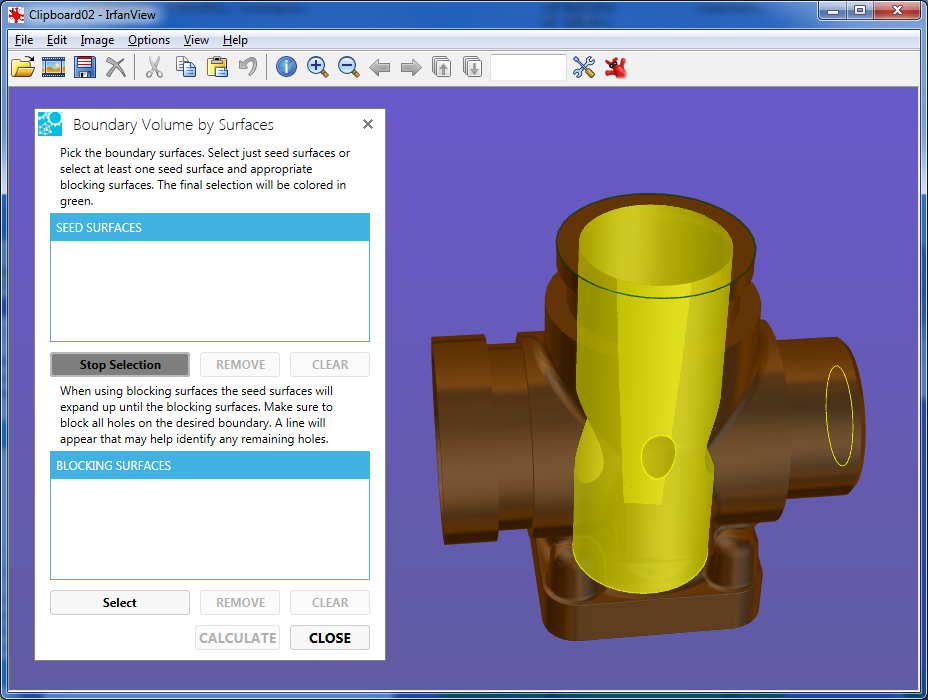Open the Properties/Settings tools icon
This screenshot has height=700, width=928.
[584, 67]
